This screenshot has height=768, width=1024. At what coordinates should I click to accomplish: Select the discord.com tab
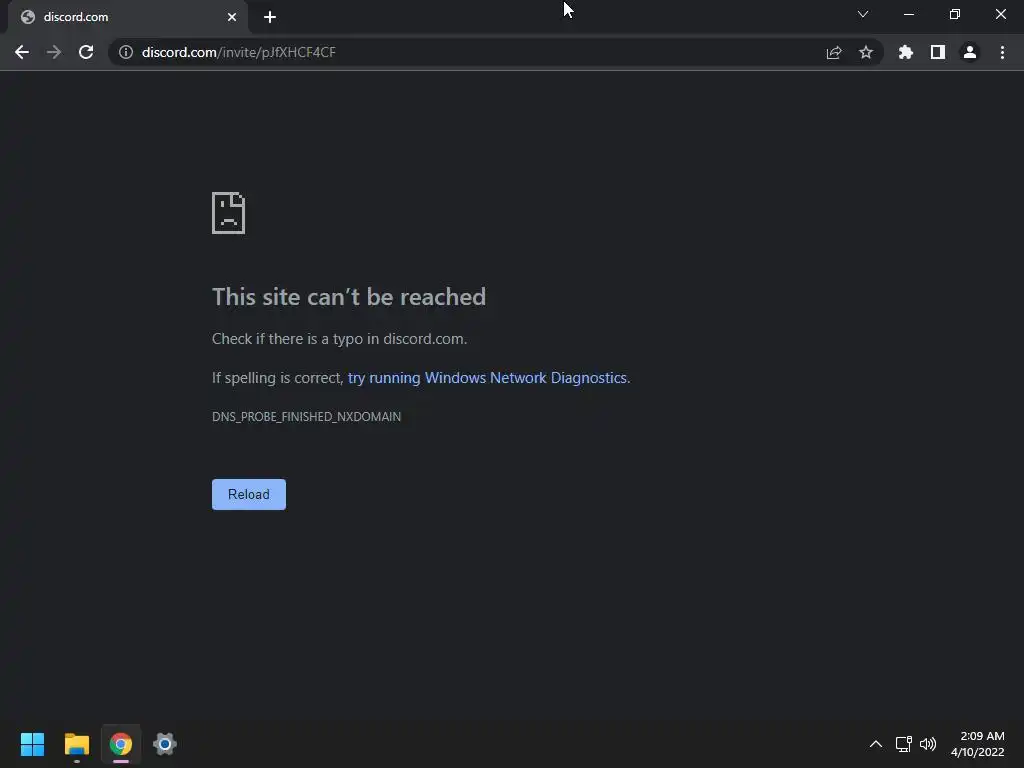127,17
